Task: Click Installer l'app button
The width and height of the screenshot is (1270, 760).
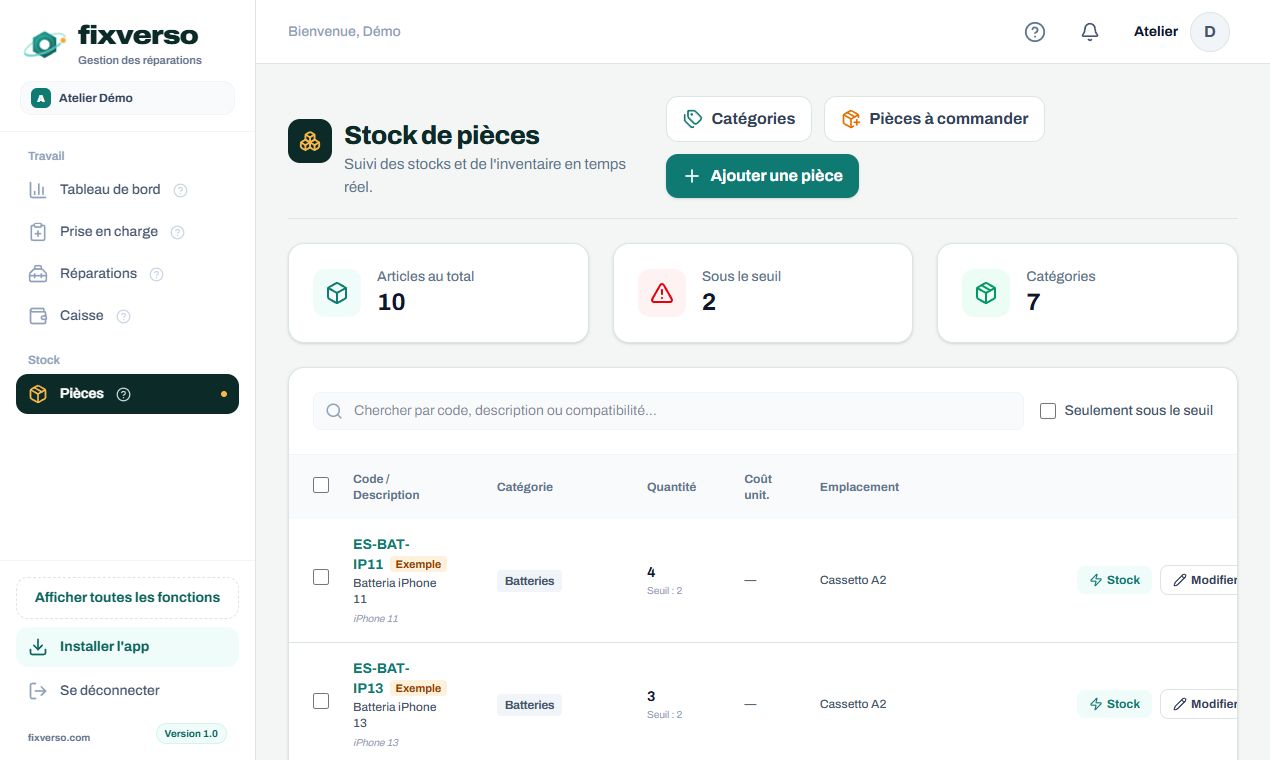Action: [127, 647]
